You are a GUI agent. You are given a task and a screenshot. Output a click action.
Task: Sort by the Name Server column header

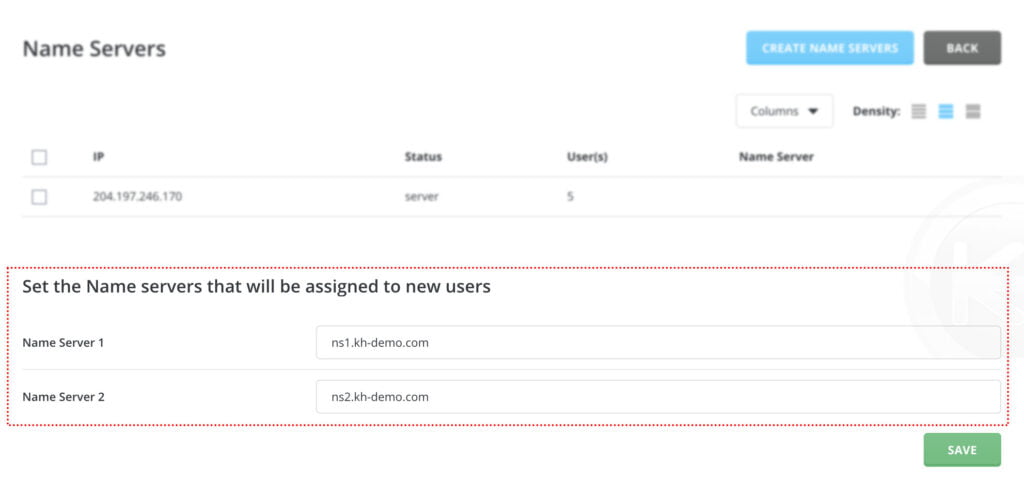pyautogui.click(x=776, y=157)
